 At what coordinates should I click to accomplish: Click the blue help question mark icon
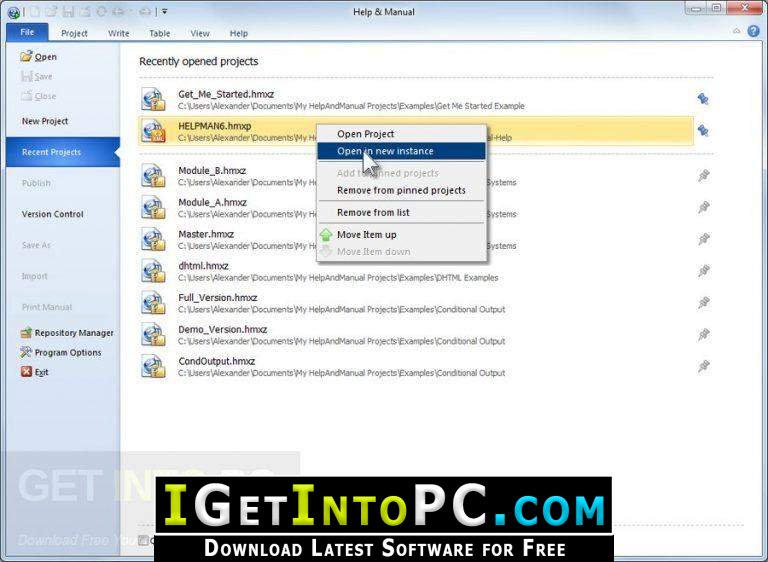[x=753, y=32]
